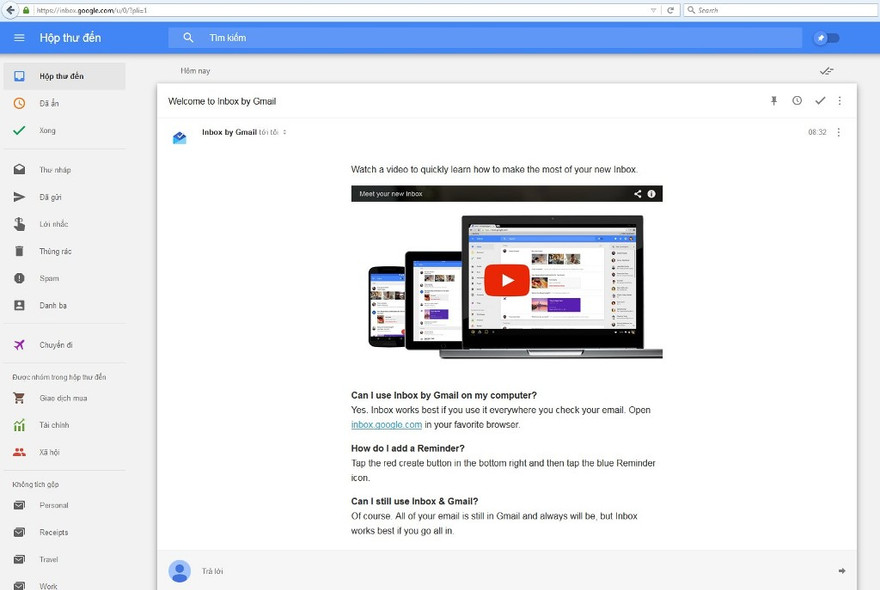Snooze the email with the clock icon
This screenshot has height=590, width=880.
tap(796, 100)
